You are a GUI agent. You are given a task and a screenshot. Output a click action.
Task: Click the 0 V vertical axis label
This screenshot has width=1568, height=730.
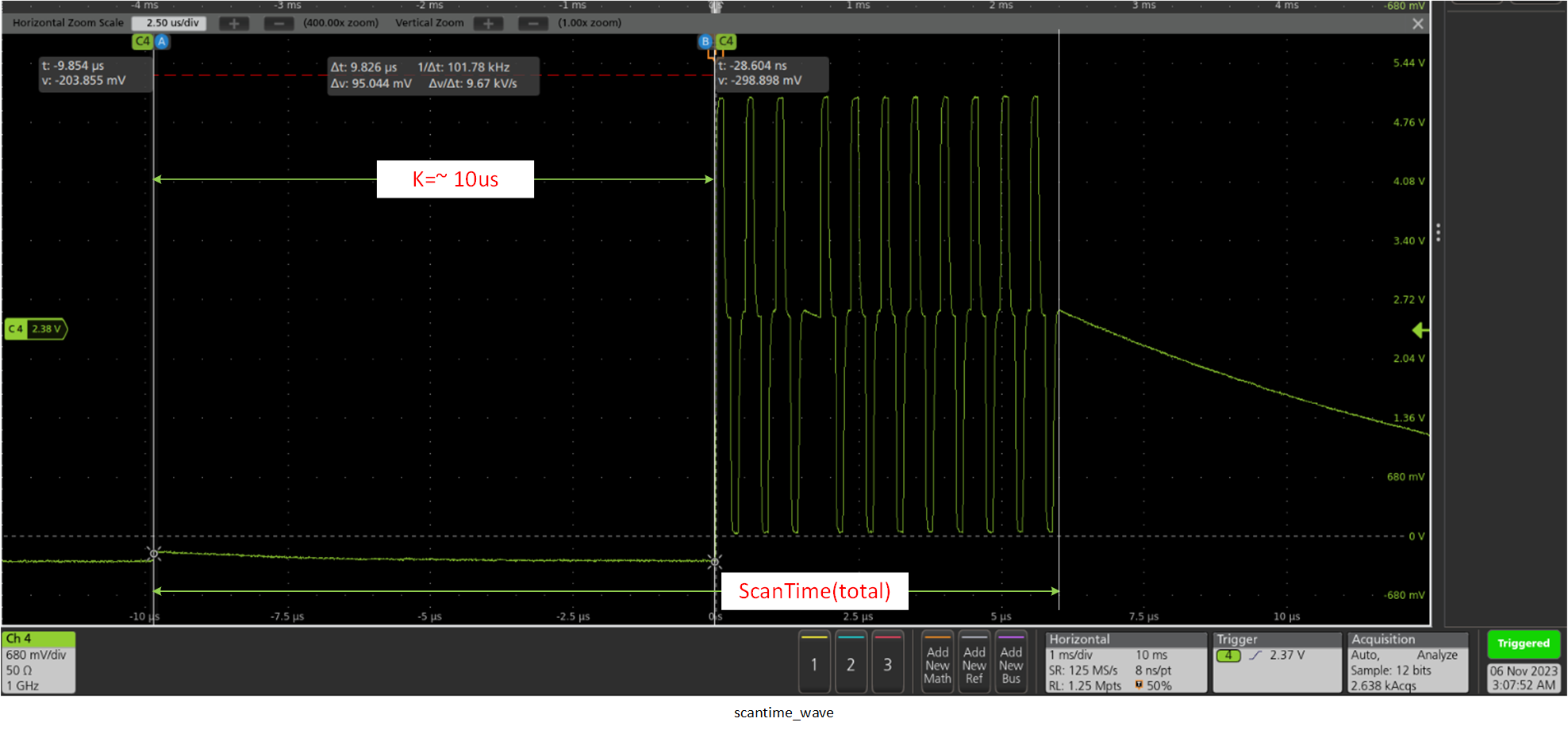point(1416,536)
